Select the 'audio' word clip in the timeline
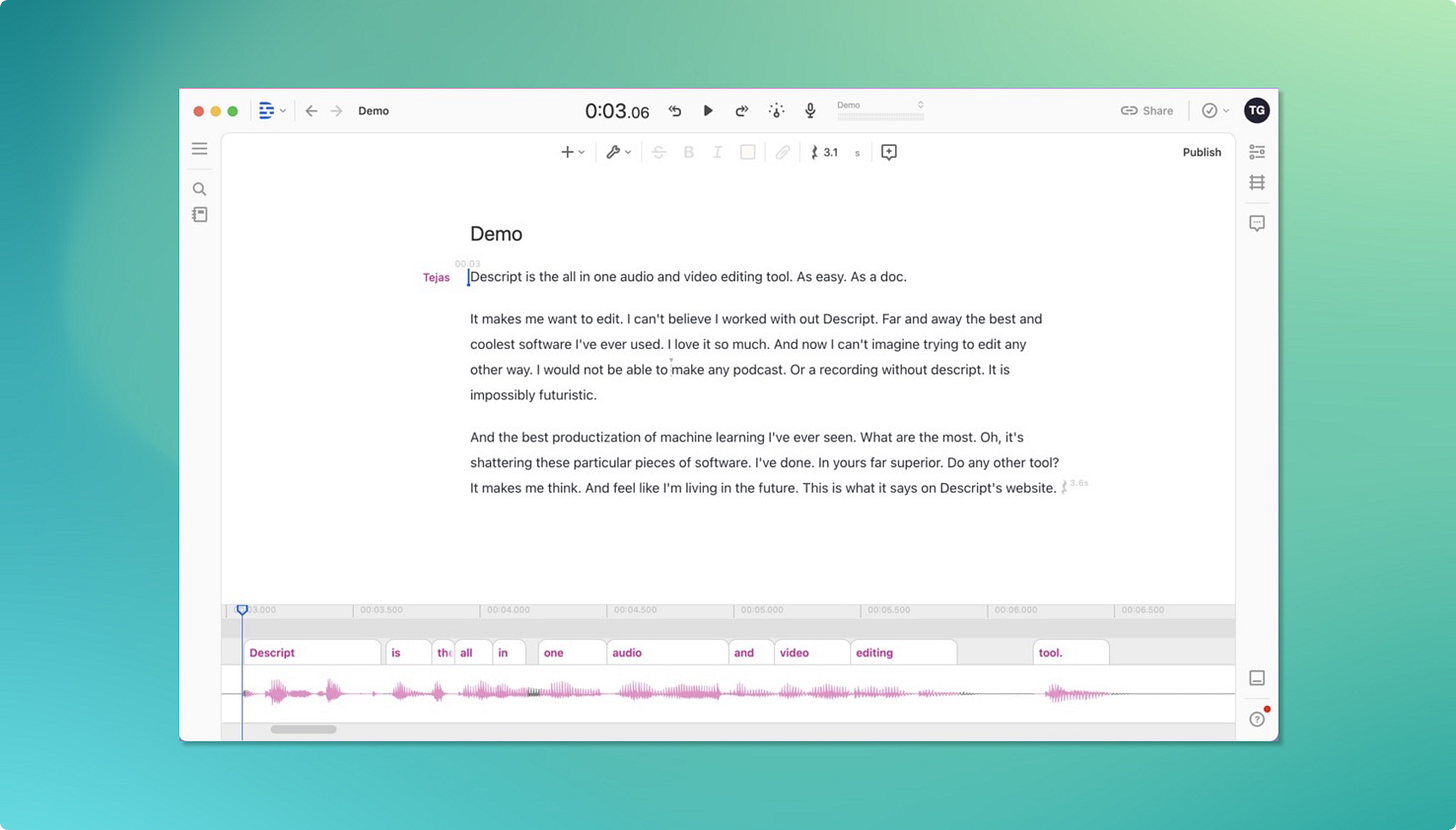 click(667, 652)
